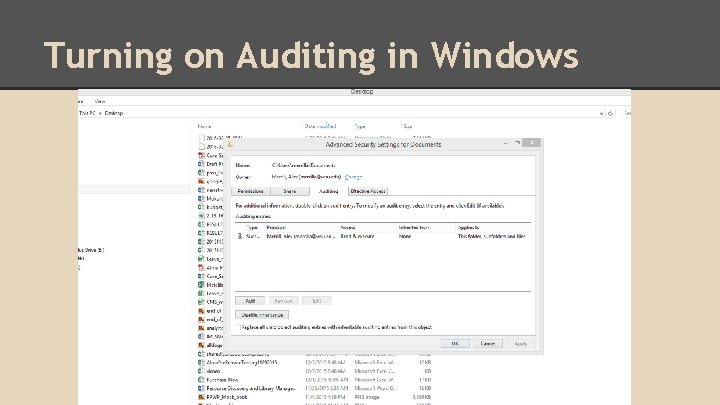This screenshot has width=720, height=405.
Task: Click the user icon on the audit entry row
Action: click(x=239, y=236)
